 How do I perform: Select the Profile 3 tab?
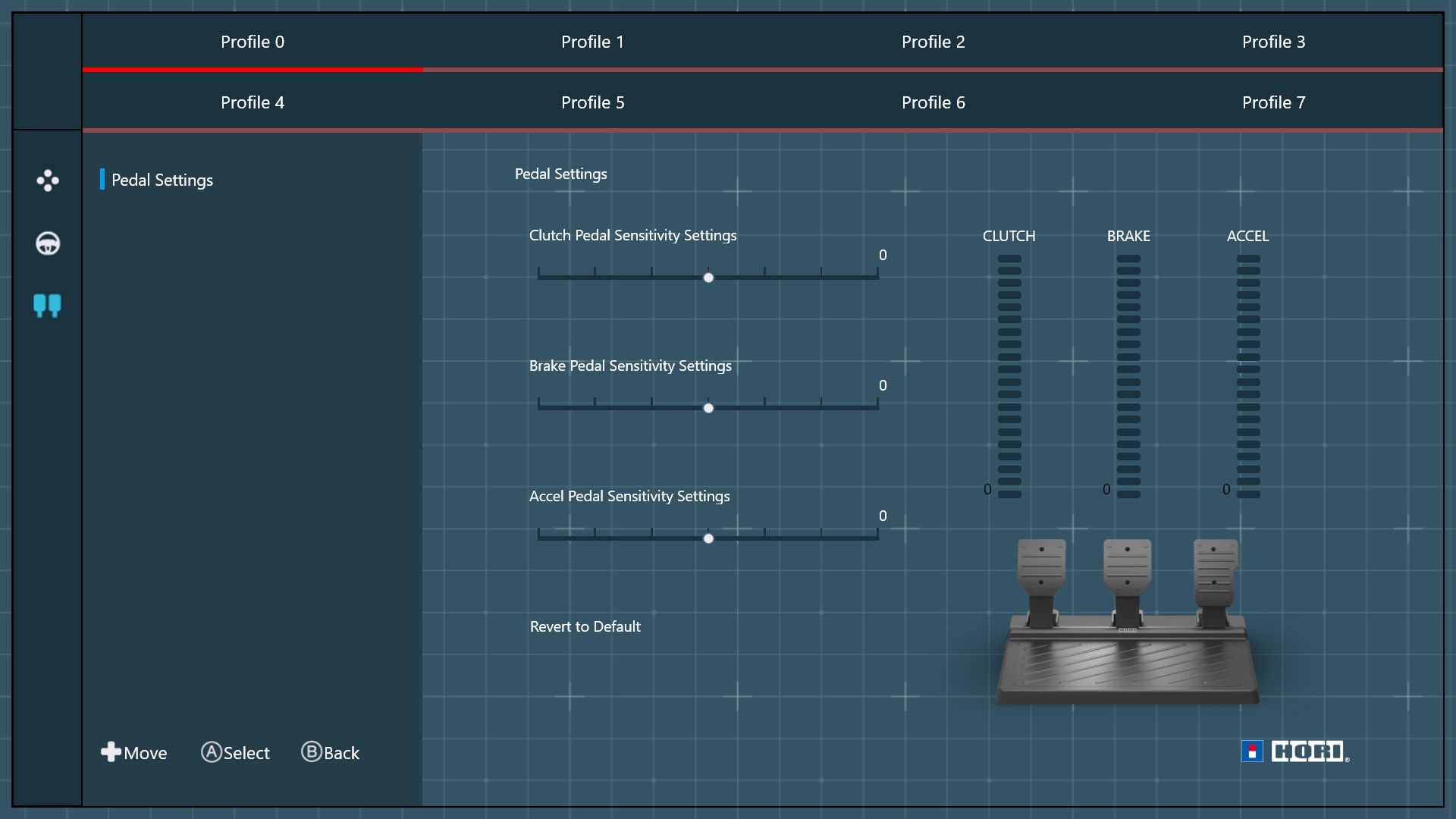point(1273,42)
